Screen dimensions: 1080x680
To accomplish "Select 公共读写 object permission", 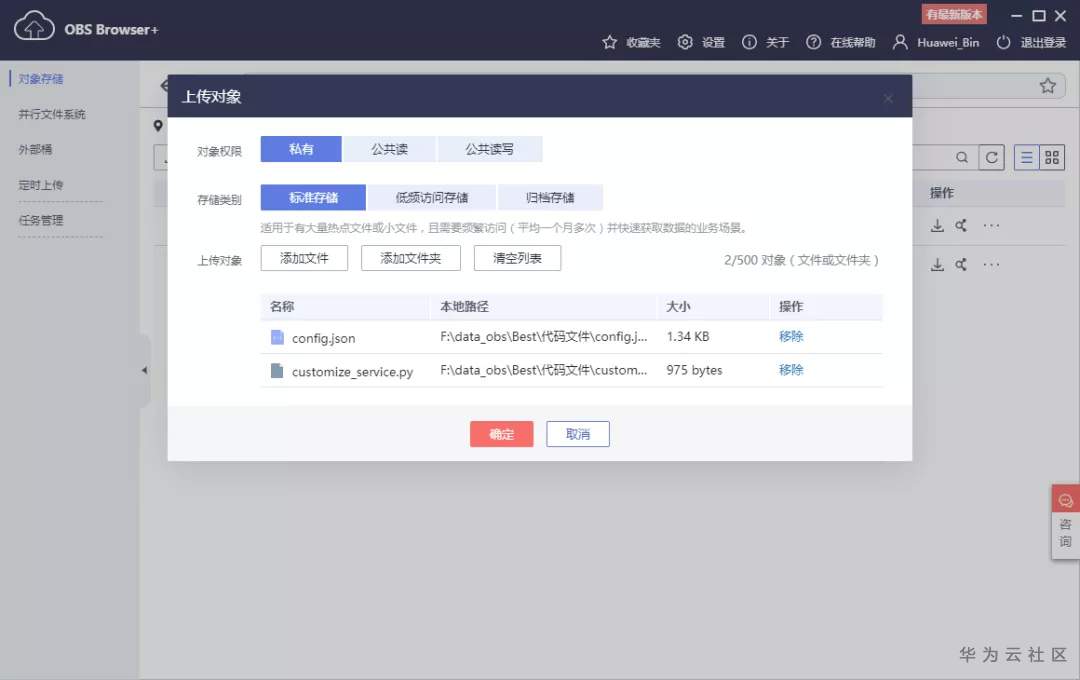I will pos(489,149).
